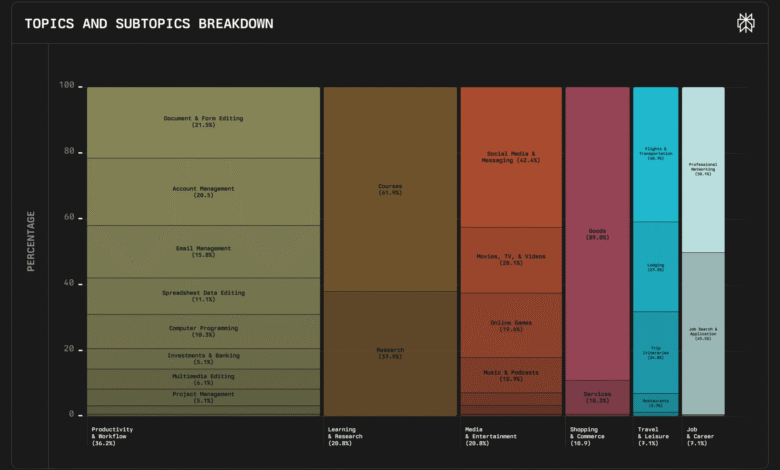Click the Services segment at the bar's bottom
This screenshot has height=470, width=780.
[x=597, y=397]
